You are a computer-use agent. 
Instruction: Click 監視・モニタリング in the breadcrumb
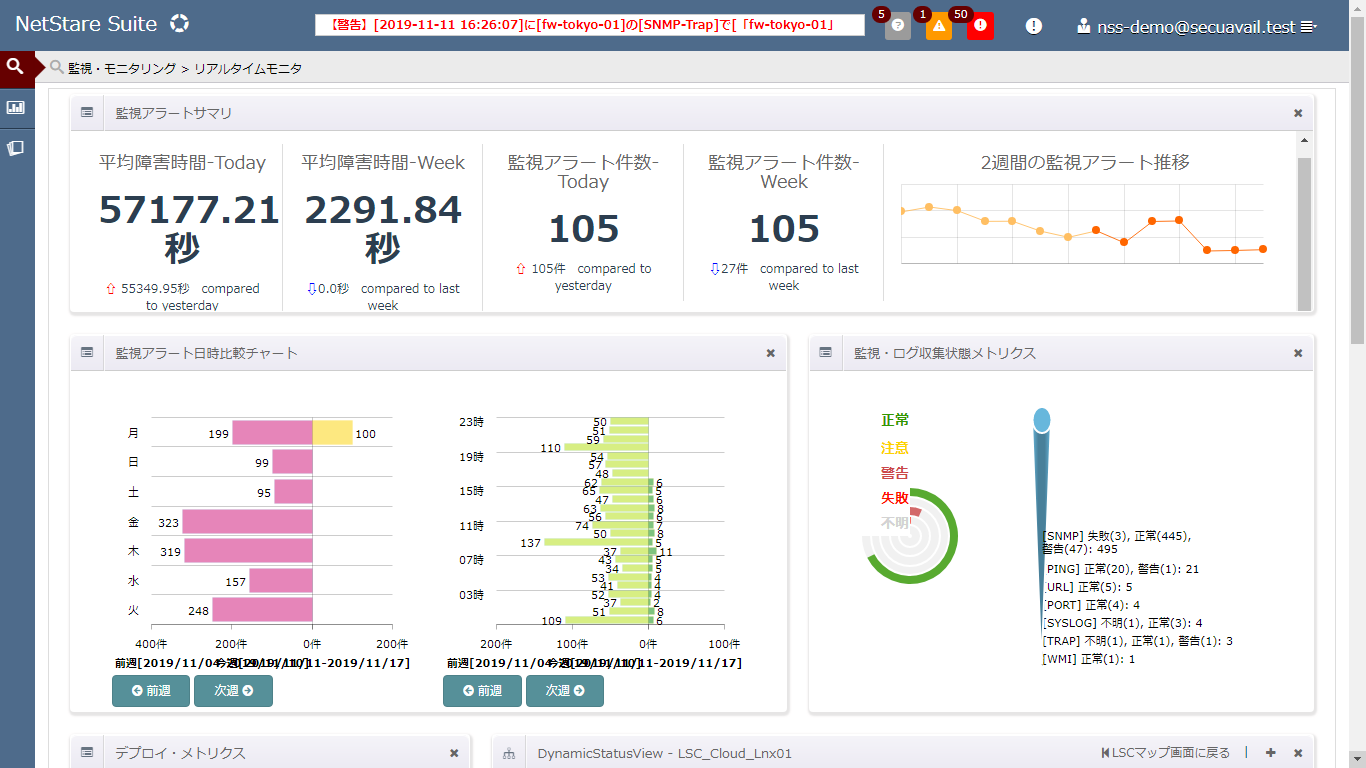[122, 68]
